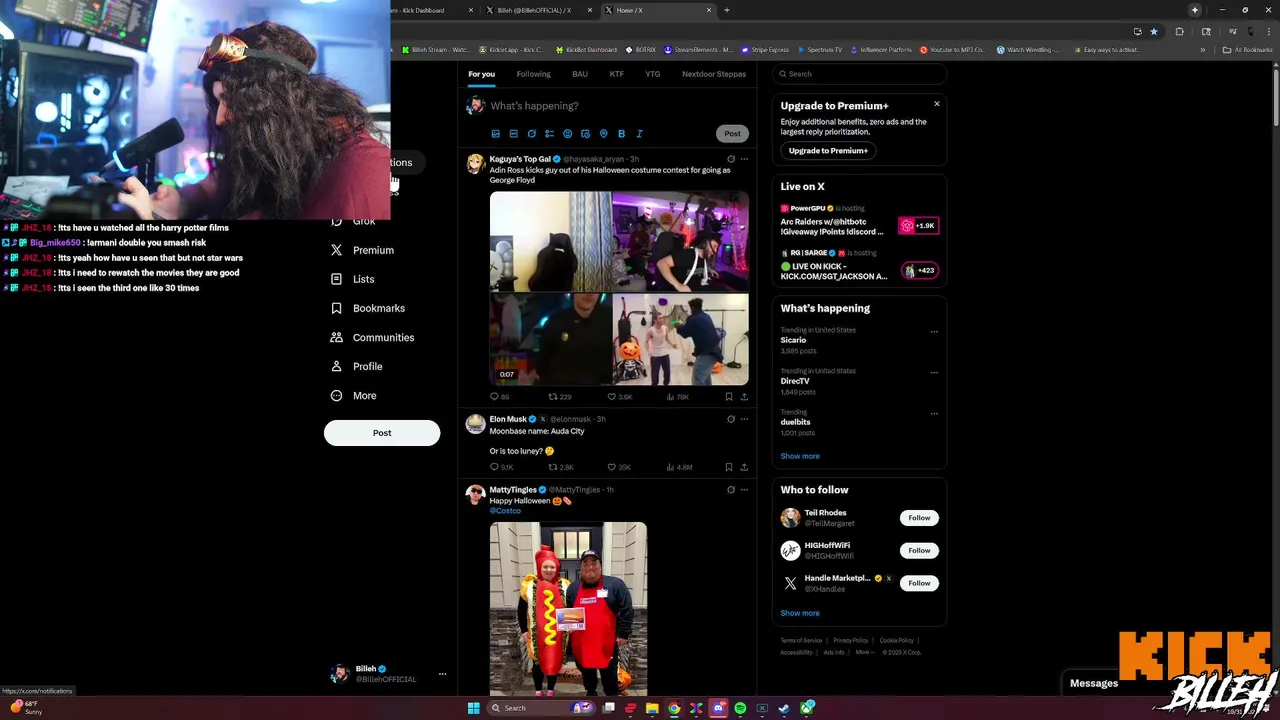Switch to Nextdoor Steppas tab
This screenshot has height=720, width=1280.
point(714,74)
